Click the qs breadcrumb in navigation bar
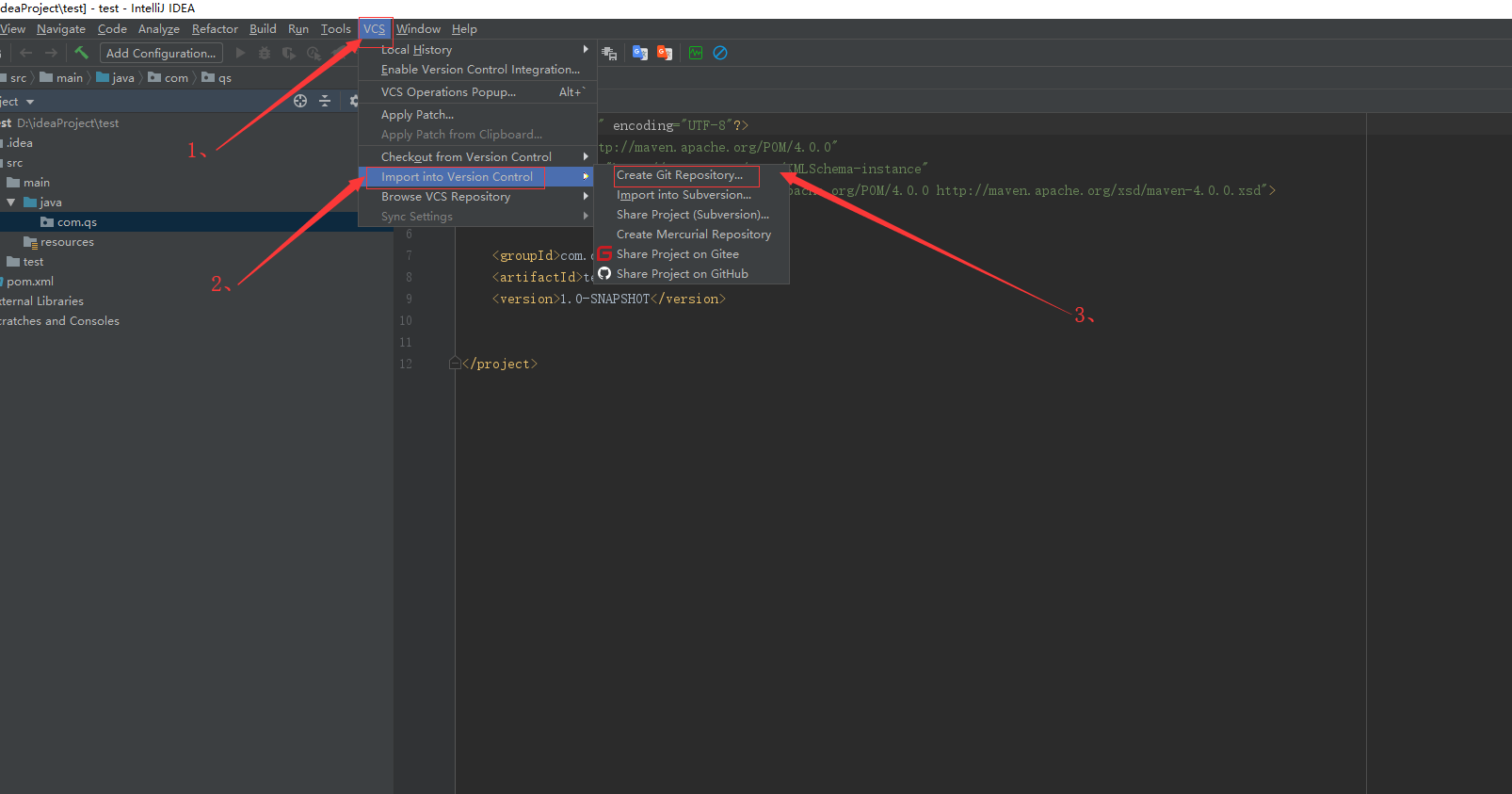The height and width of the screenshot is (794, 1512). (x=217, y=77)
